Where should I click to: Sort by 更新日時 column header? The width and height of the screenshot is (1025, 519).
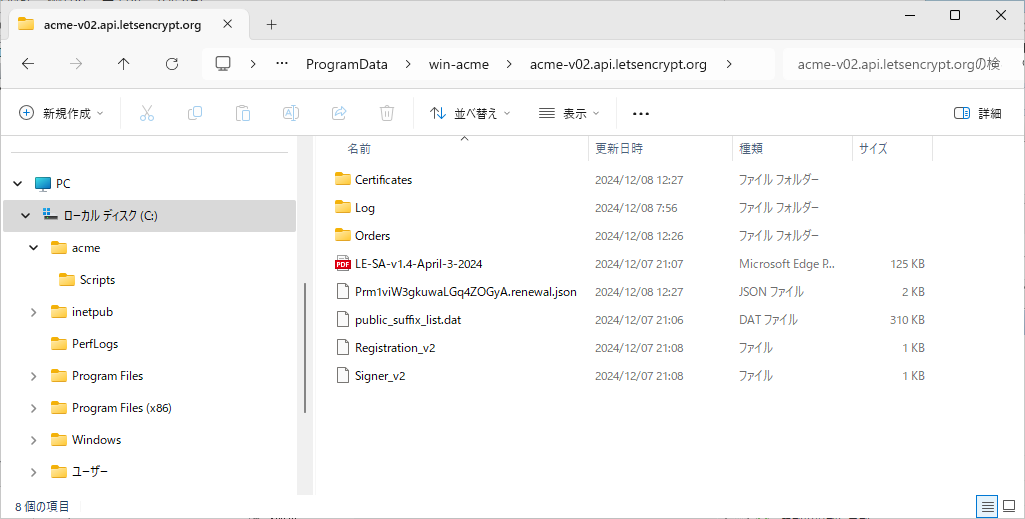click(x=618, y=149)
